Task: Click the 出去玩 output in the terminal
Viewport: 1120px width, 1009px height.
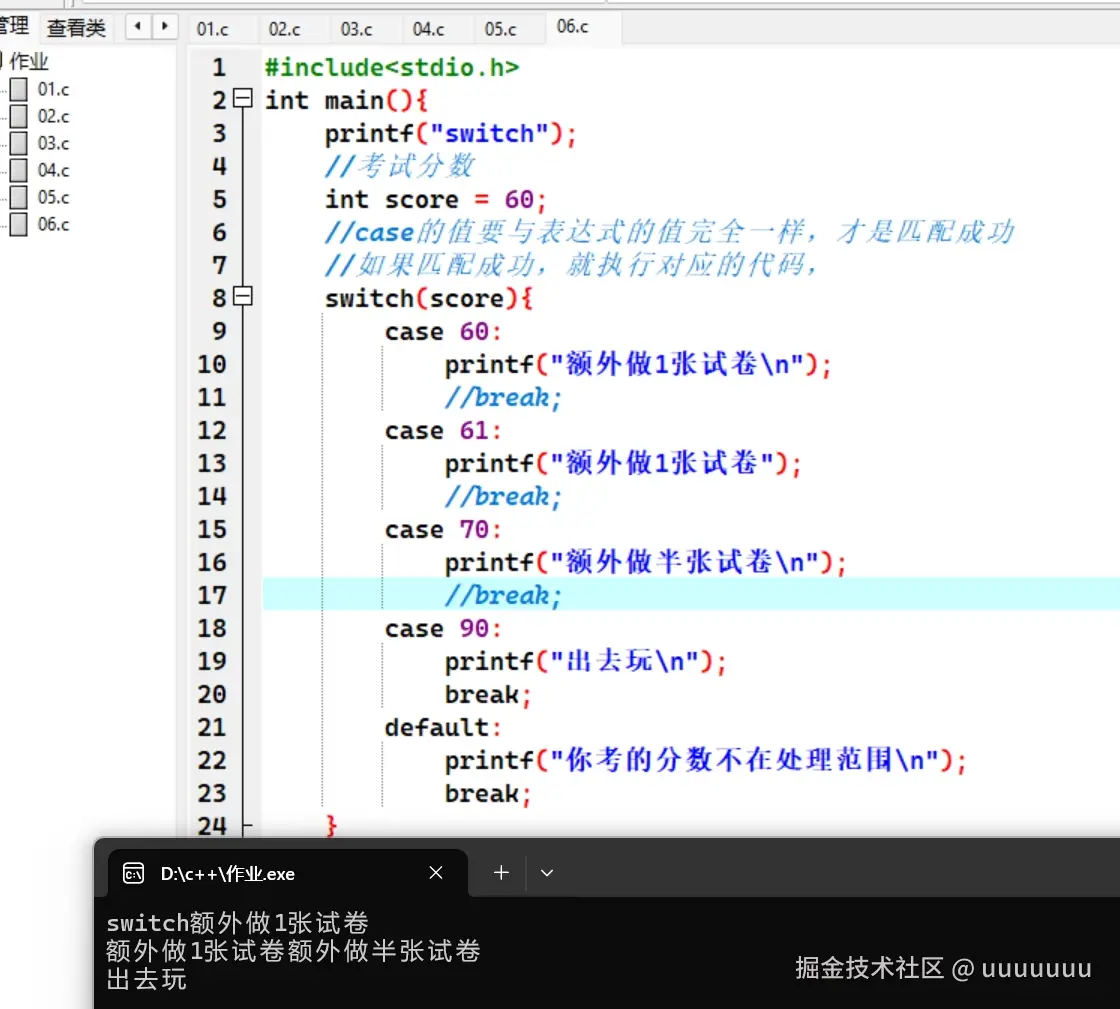Action: point(146,979)
